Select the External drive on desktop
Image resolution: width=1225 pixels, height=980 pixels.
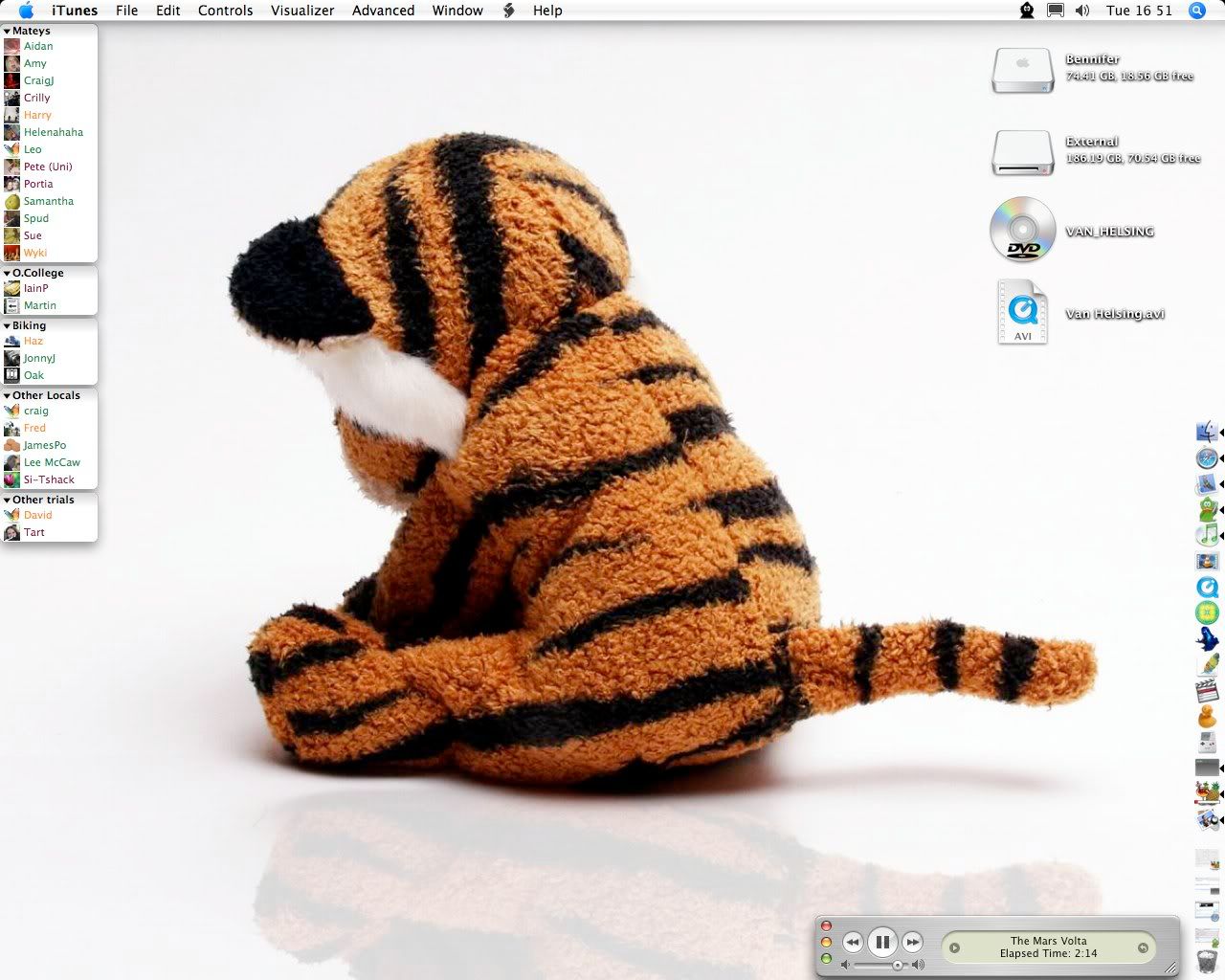pos(1022,153)
